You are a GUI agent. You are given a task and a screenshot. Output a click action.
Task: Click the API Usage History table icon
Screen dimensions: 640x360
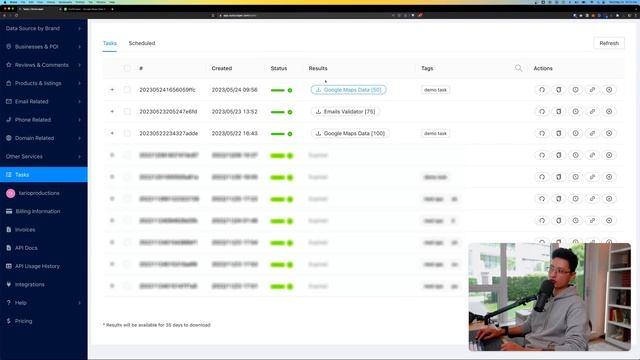pos(9,266)
